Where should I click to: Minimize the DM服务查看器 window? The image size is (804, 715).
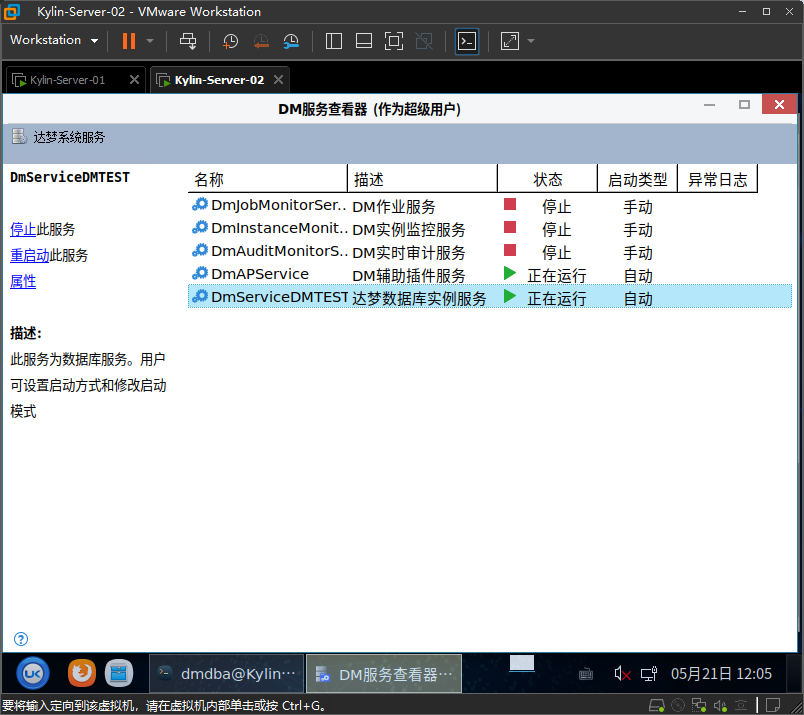point(709,105)
